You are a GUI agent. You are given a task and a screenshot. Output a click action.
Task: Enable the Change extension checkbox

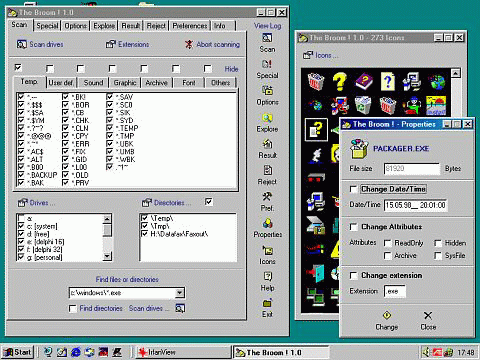pos(353,275)
